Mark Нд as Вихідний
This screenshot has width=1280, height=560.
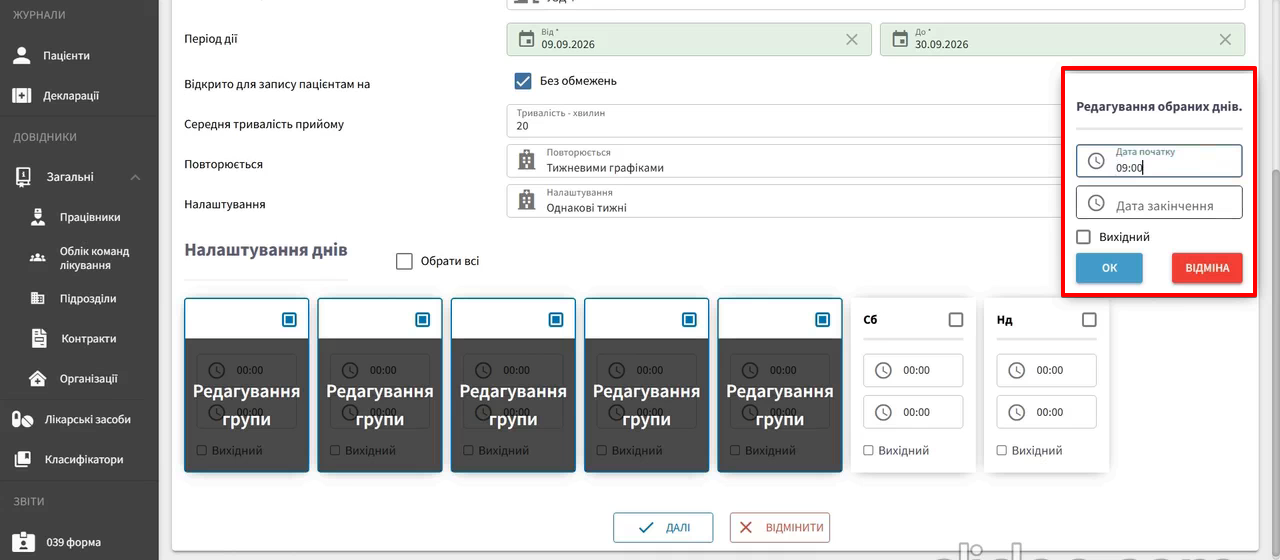tap(1002, 451)
